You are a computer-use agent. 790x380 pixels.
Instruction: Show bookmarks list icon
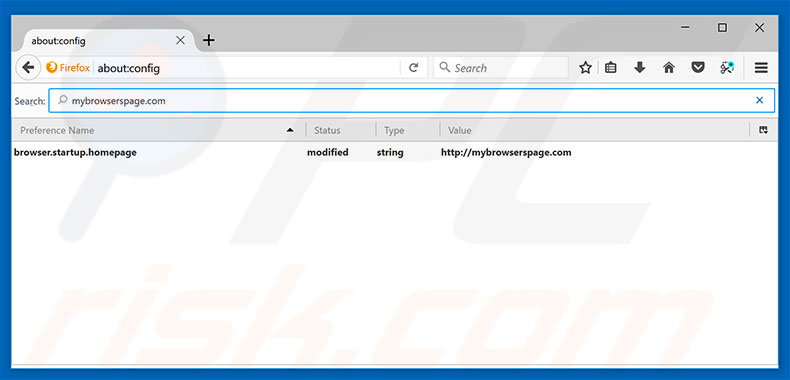611,68
